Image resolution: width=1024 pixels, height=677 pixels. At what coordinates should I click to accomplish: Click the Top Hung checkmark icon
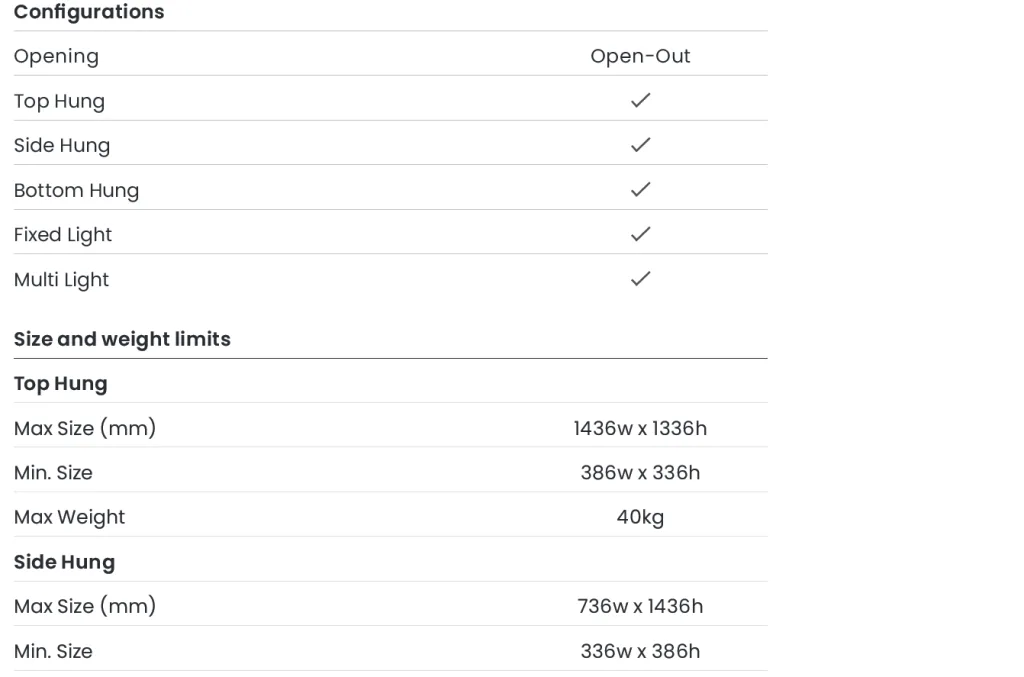[x=640, y=100]
